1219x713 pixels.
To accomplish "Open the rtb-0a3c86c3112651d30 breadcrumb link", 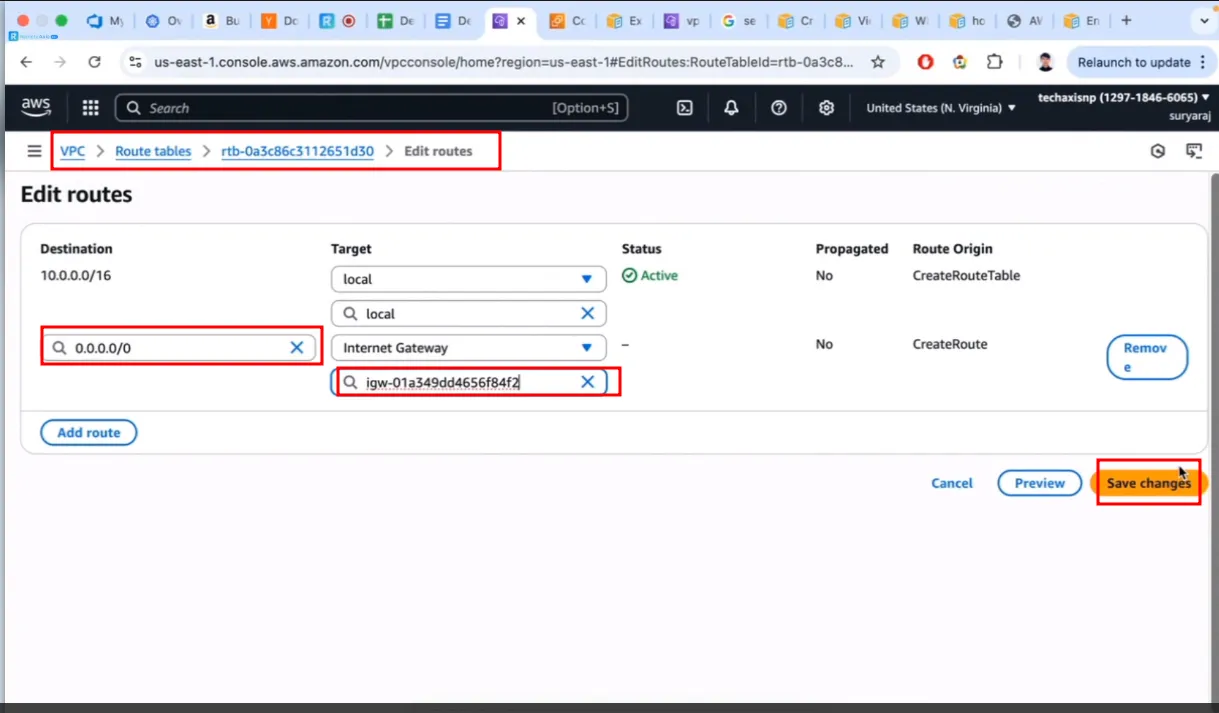I will point(297,151).
